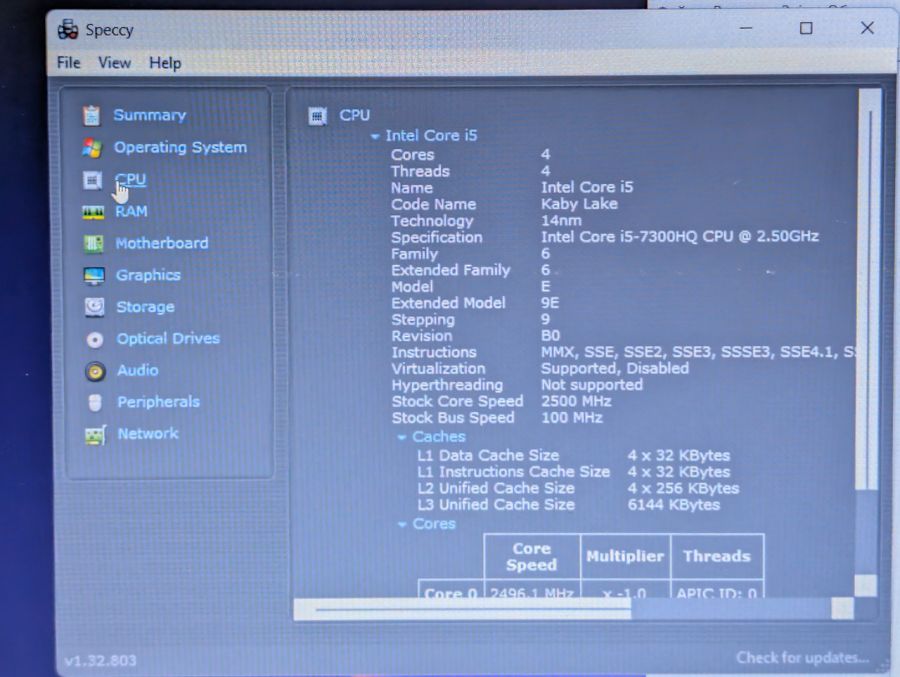Click the Stock Core Speed value 2500 MHz
The width and height of the screenshot is (900, 677).
(576, 401)
